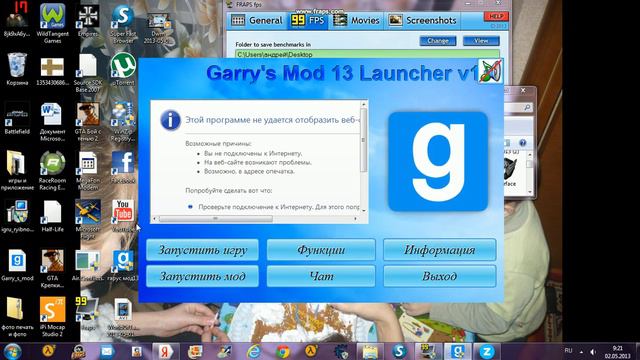Screen dimensions: 640x360
Task: Open Super Fast Browser desktop icon
Action: pos(123,24)
